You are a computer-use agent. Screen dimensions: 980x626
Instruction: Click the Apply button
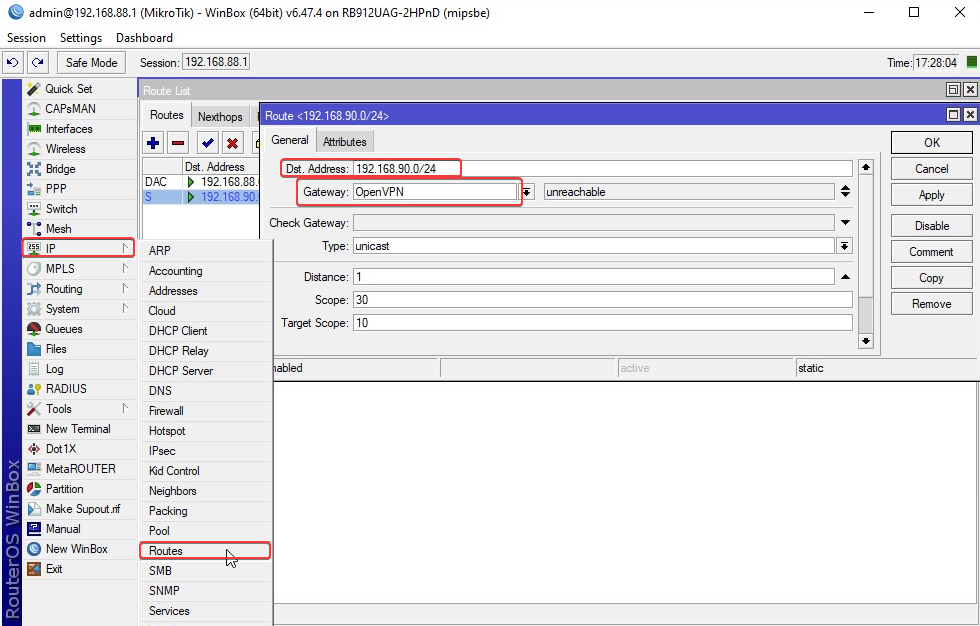pos(931,195)
